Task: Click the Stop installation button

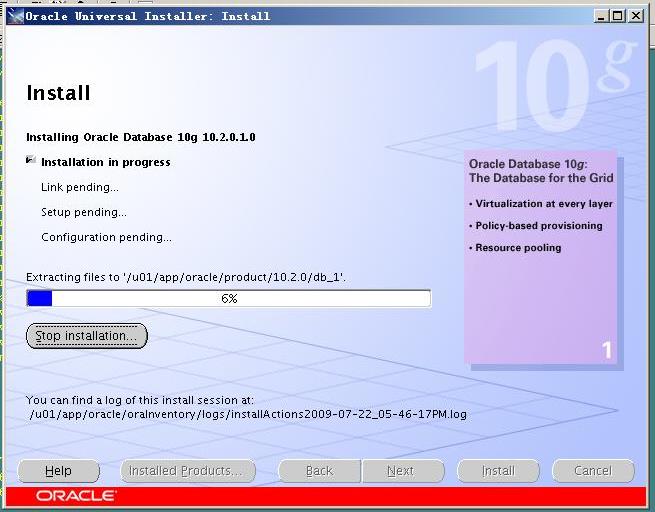Action: pyautogui.click(x=87, y=336)
